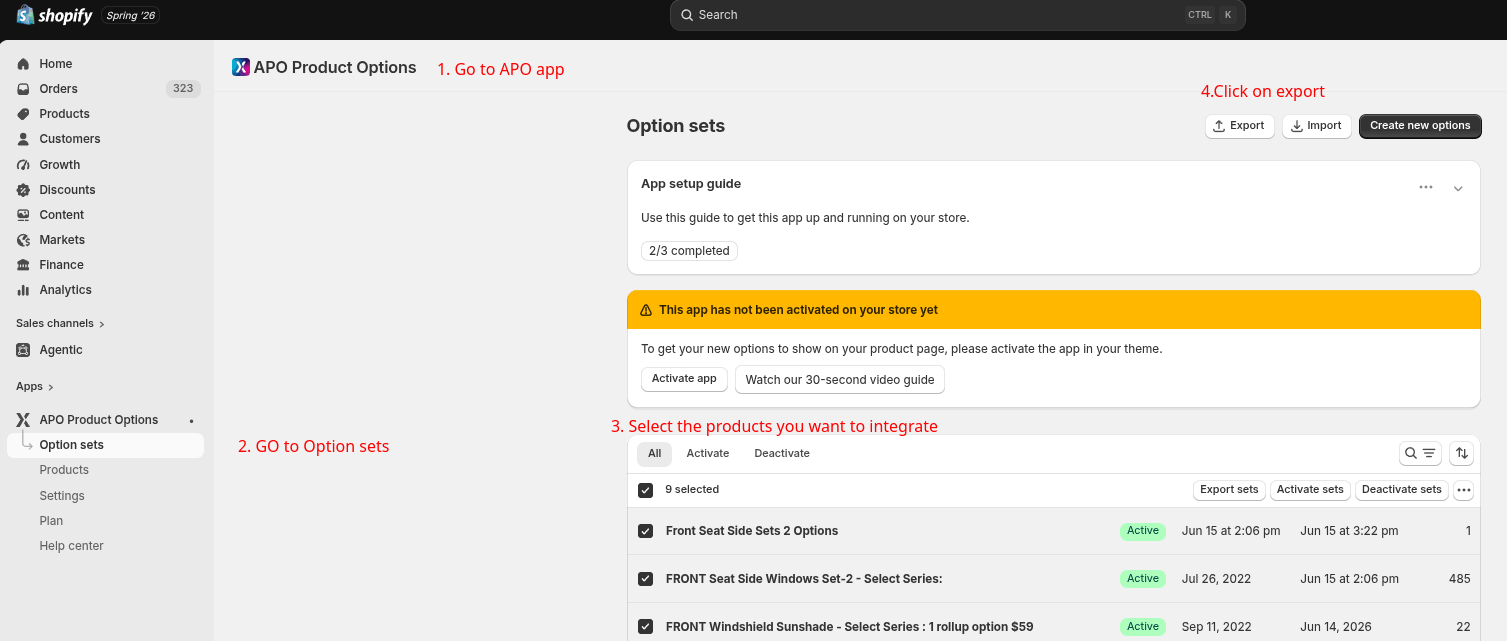Click the search and filter icon button

tap(1420, 453)
